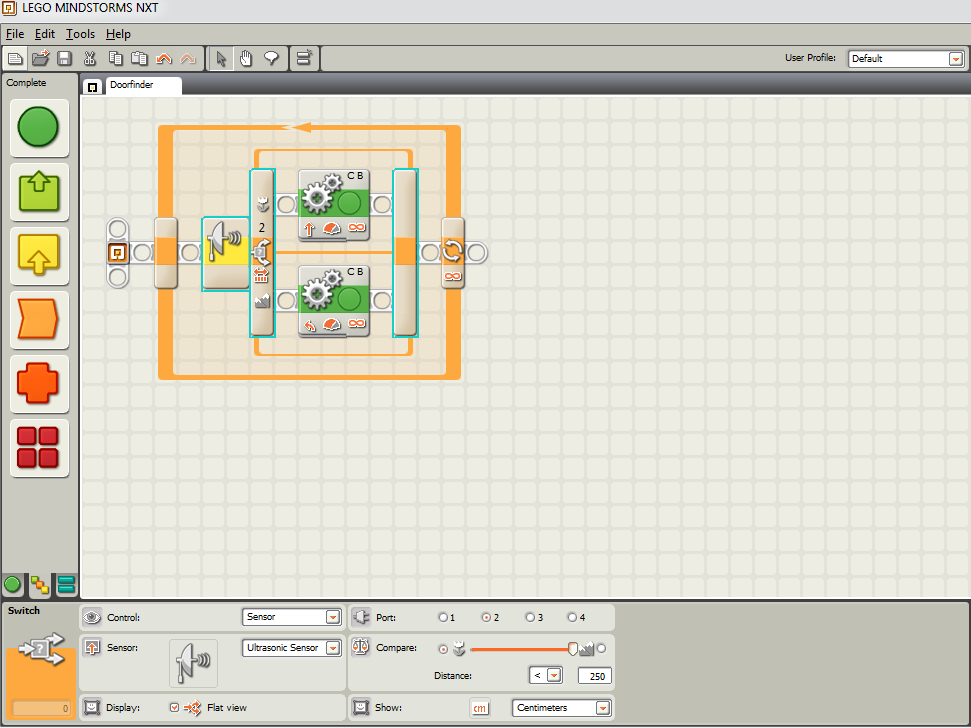Switch to the Complete palette tab at the bottom
Viewport: 971px width, 728px height.
40,585
